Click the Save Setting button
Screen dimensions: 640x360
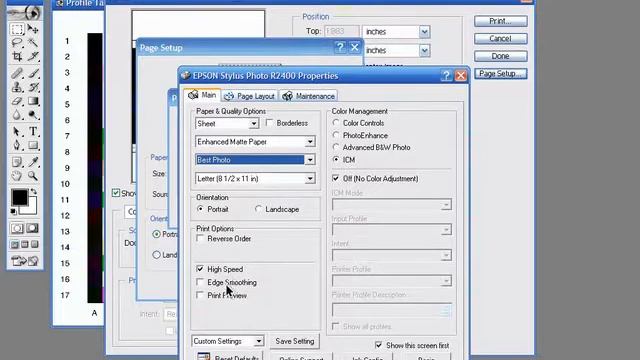295,341
